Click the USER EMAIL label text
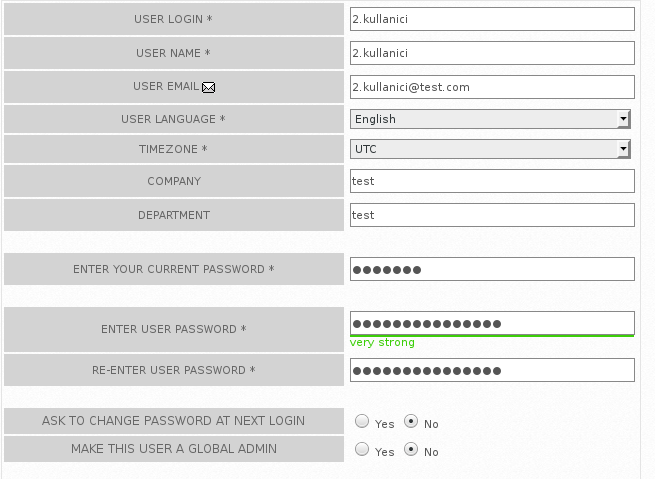Image resolution: width=655 pixels, height=479 pixels. click(x=166, y=86)
